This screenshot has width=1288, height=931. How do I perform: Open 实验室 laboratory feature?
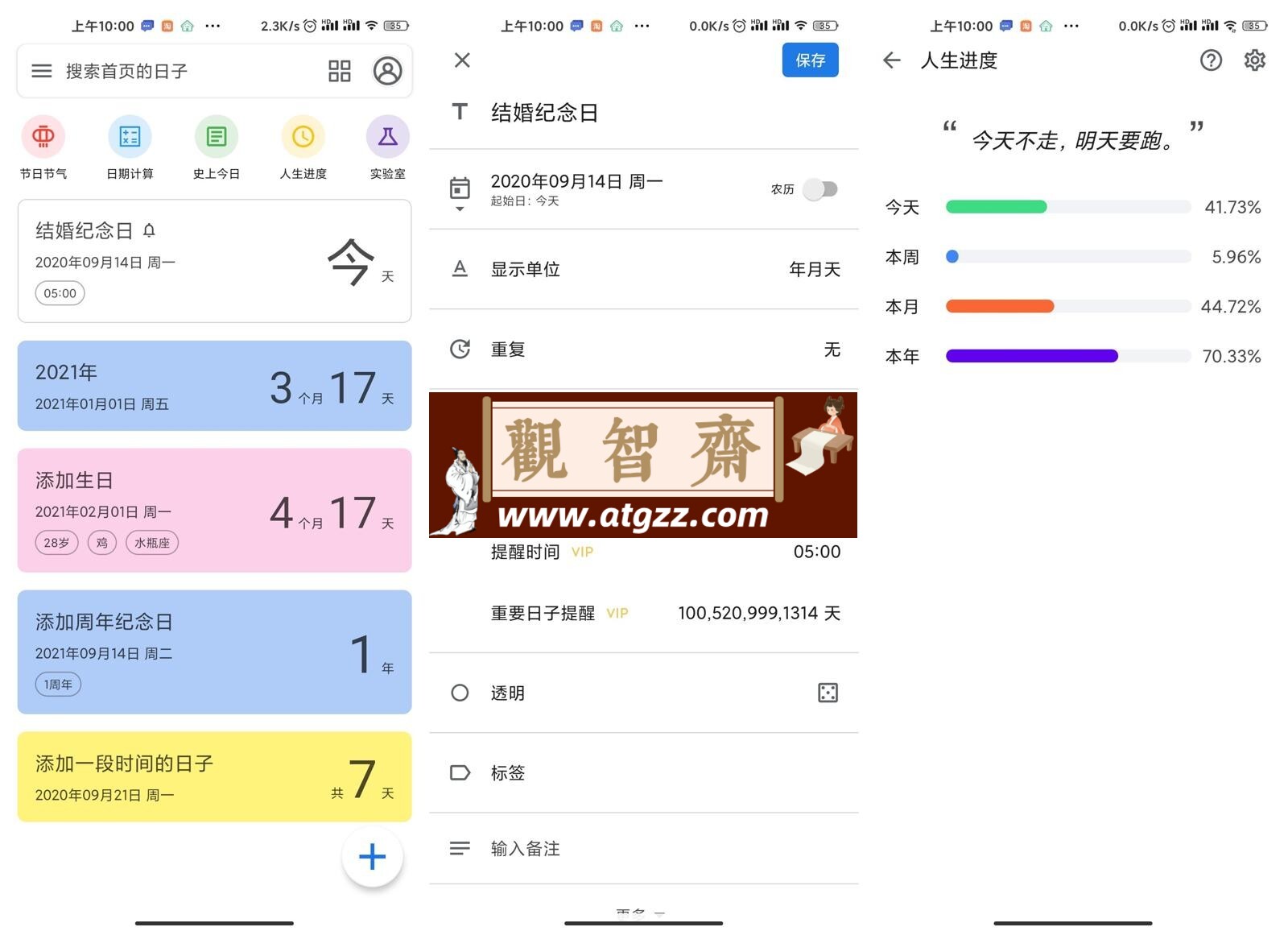(388, 147)
